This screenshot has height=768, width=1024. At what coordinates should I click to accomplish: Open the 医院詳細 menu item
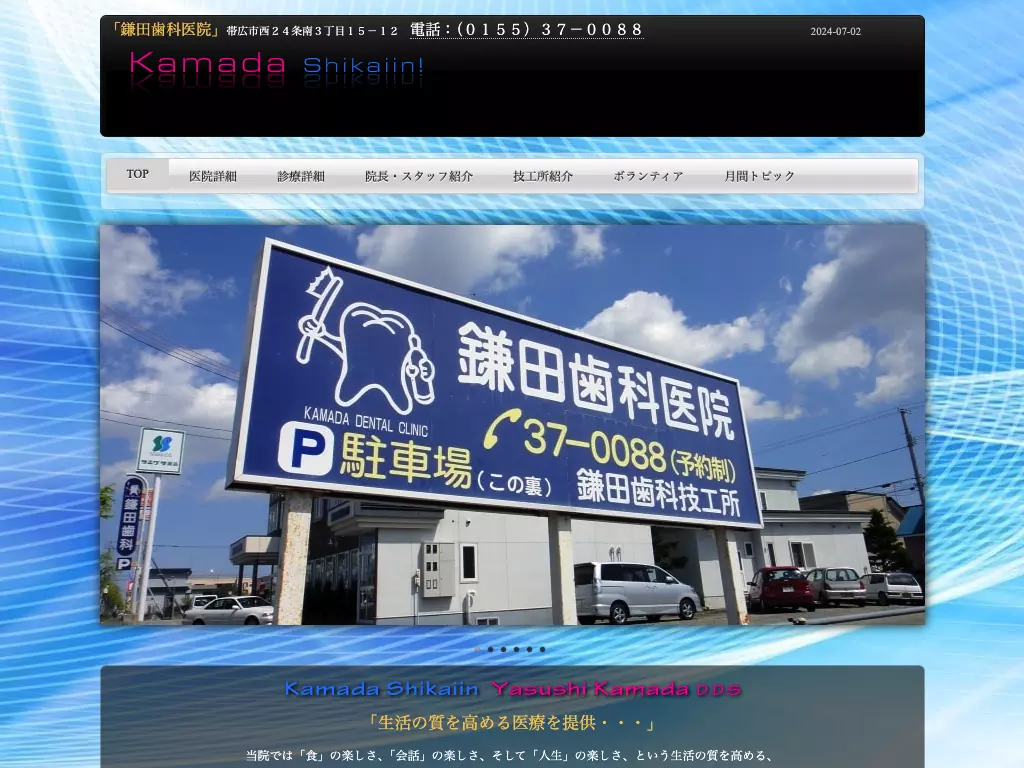[x=213, y=176]
